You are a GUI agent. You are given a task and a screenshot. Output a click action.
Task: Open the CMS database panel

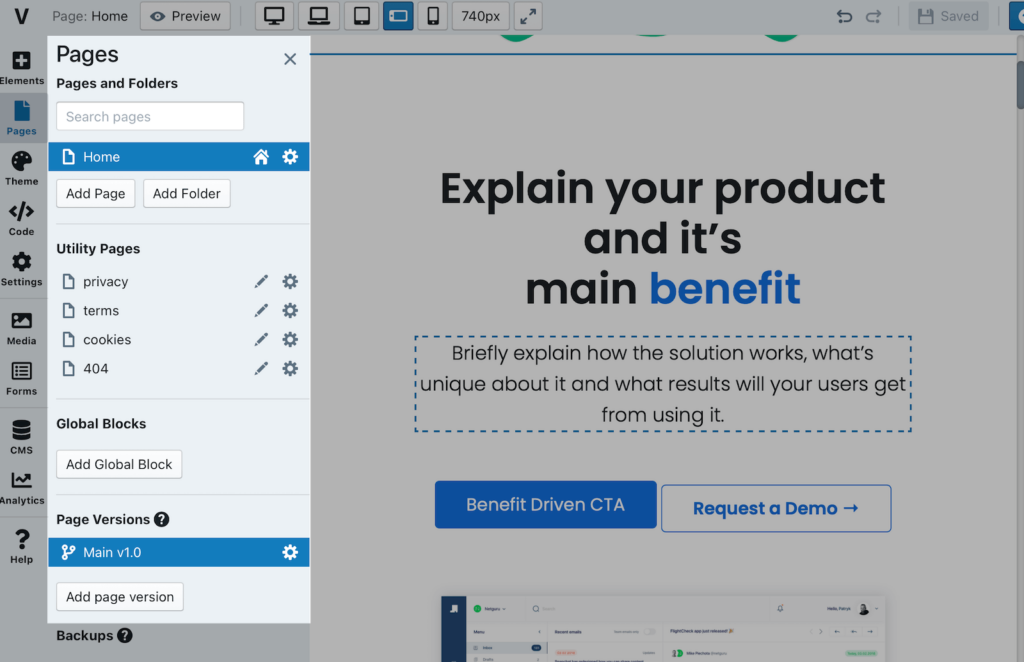pyautogui.click(x=21, y=437)
